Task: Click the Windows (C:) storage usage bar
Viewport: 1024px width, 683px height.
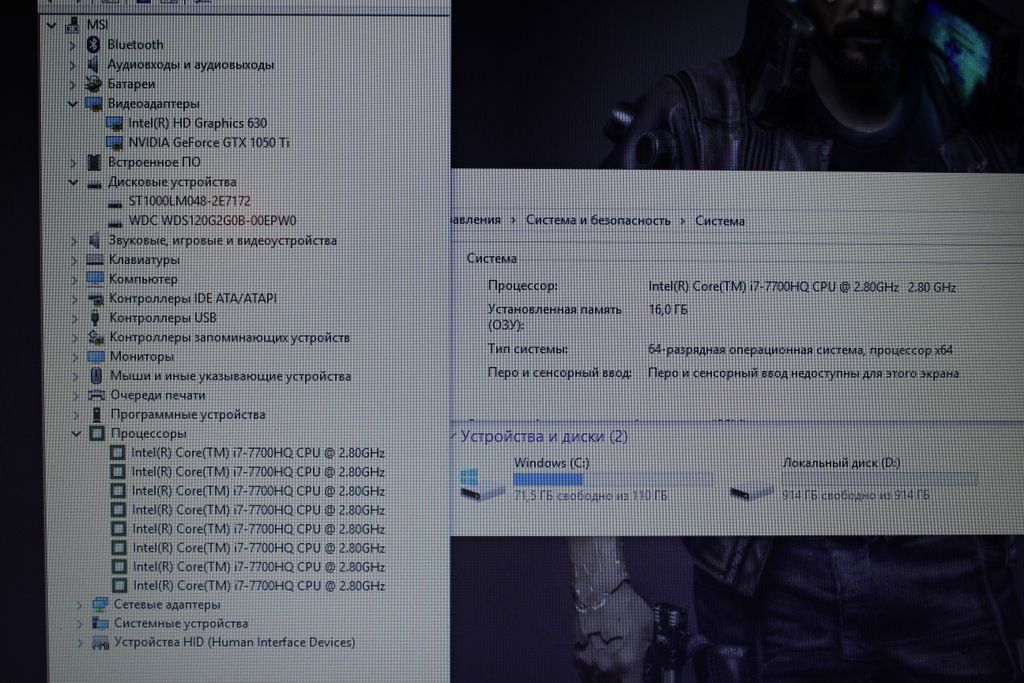Action: (x=612, y=479)
